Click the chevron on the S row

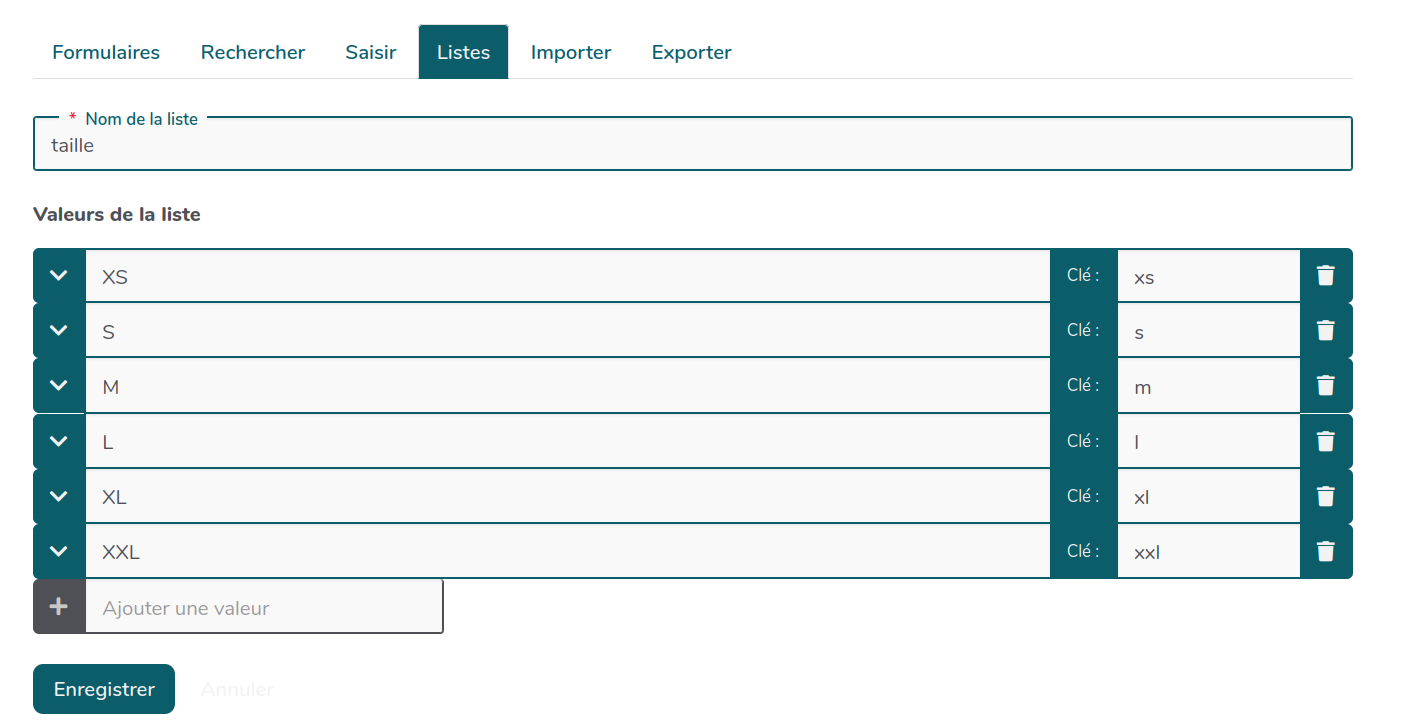(x=59, y=331)
